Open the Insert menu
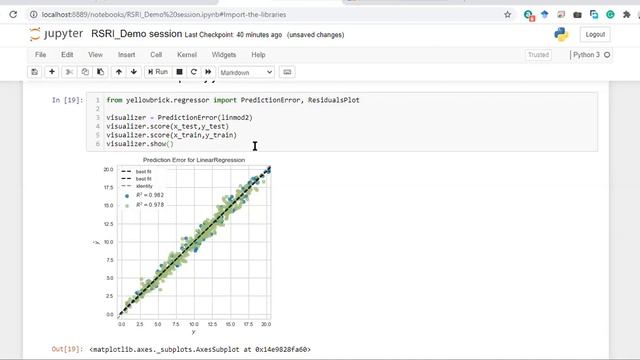This screenshot has height=360, width=640. pyautogui.click(x=127, y=55)
